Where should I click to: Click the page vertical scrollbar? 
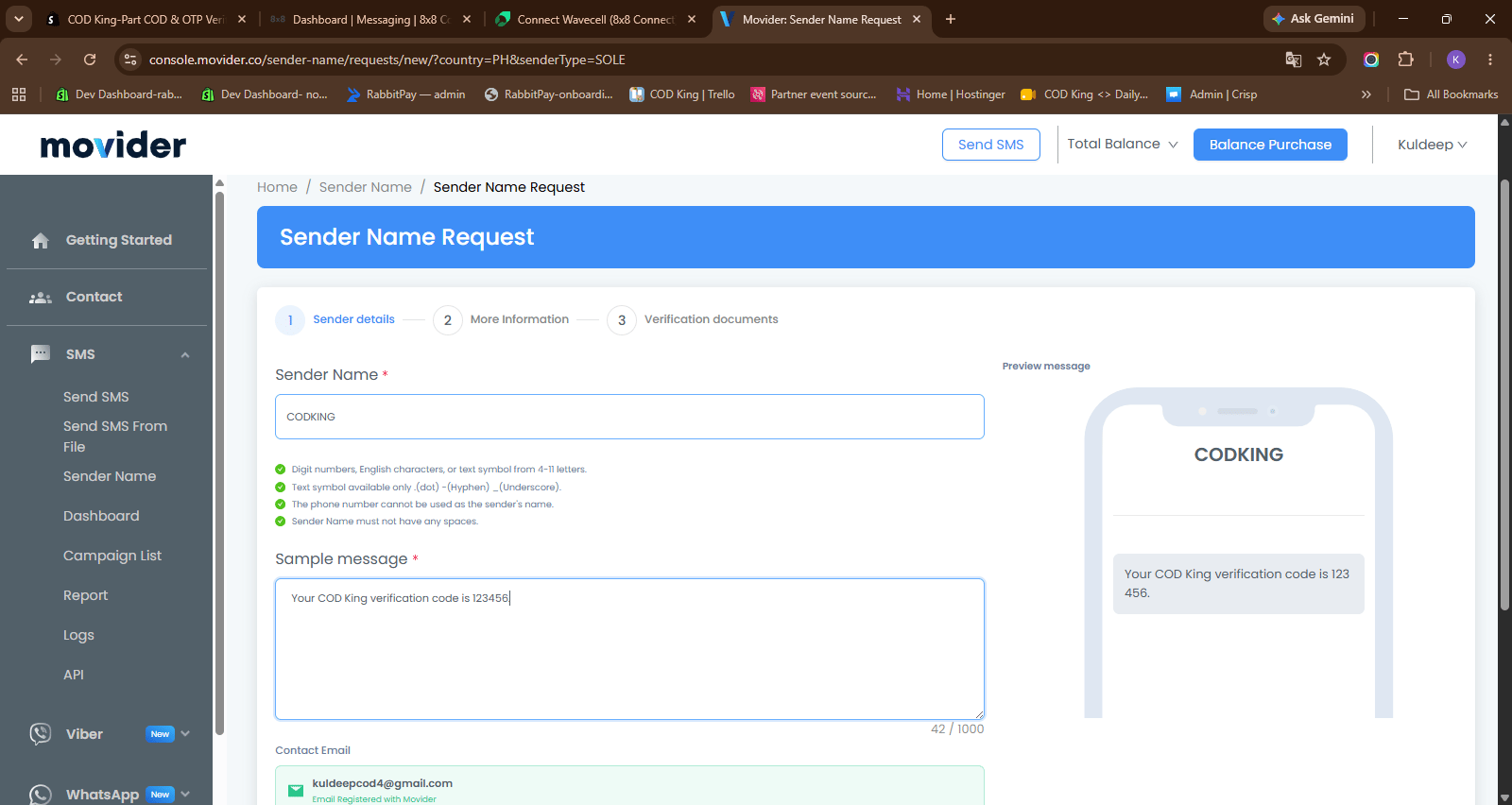(1504, 397)
